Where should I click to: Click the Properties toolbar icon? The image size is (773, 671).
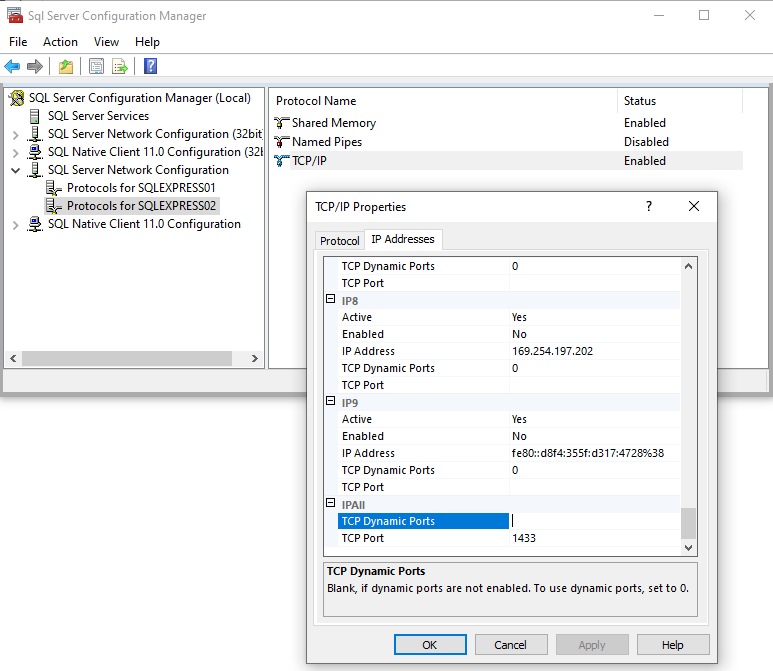96,67
